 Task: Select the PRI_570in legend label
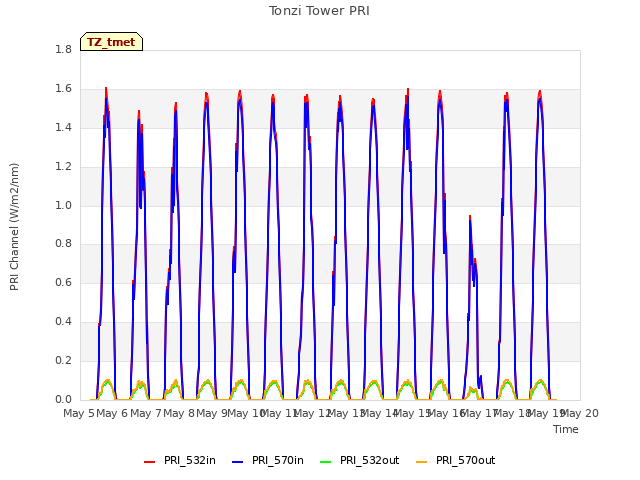coord(278,460)
